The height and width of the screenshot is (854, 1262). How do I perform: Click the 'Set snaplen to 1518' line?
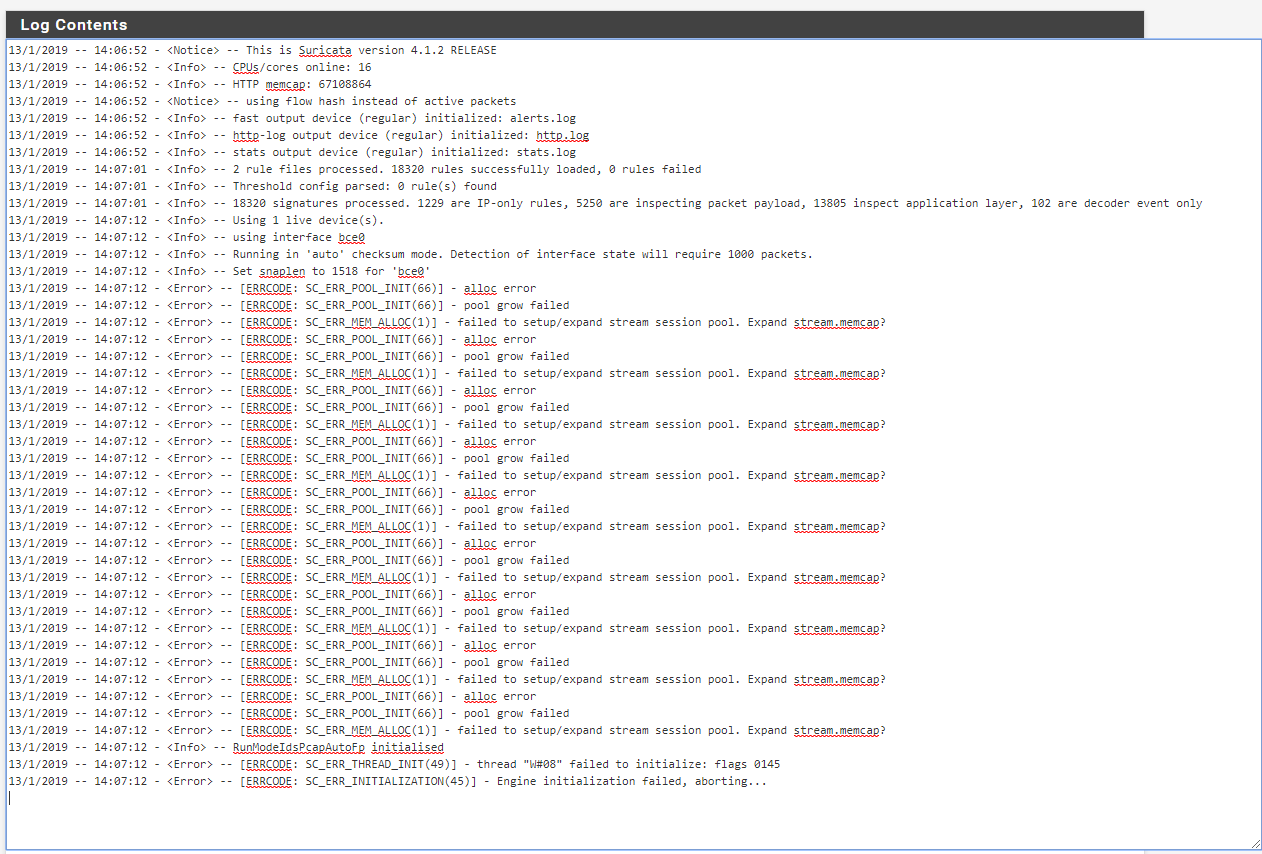click(x=219, y=271)
